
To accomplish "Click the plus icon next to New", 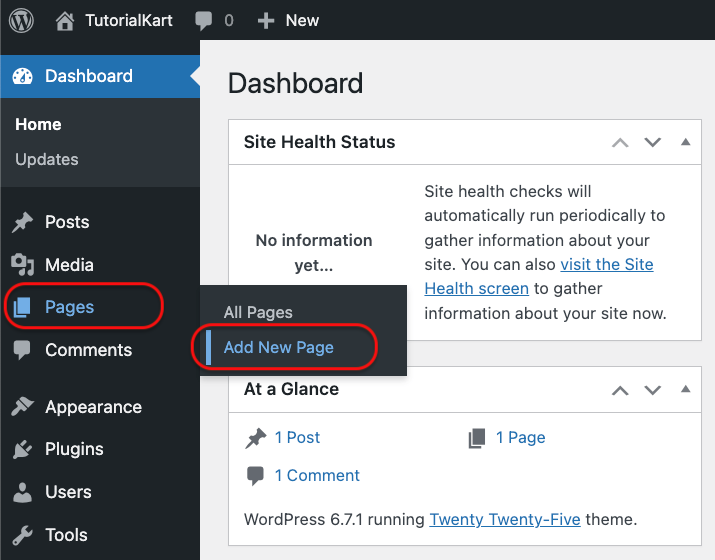I will tap(266, 21).
